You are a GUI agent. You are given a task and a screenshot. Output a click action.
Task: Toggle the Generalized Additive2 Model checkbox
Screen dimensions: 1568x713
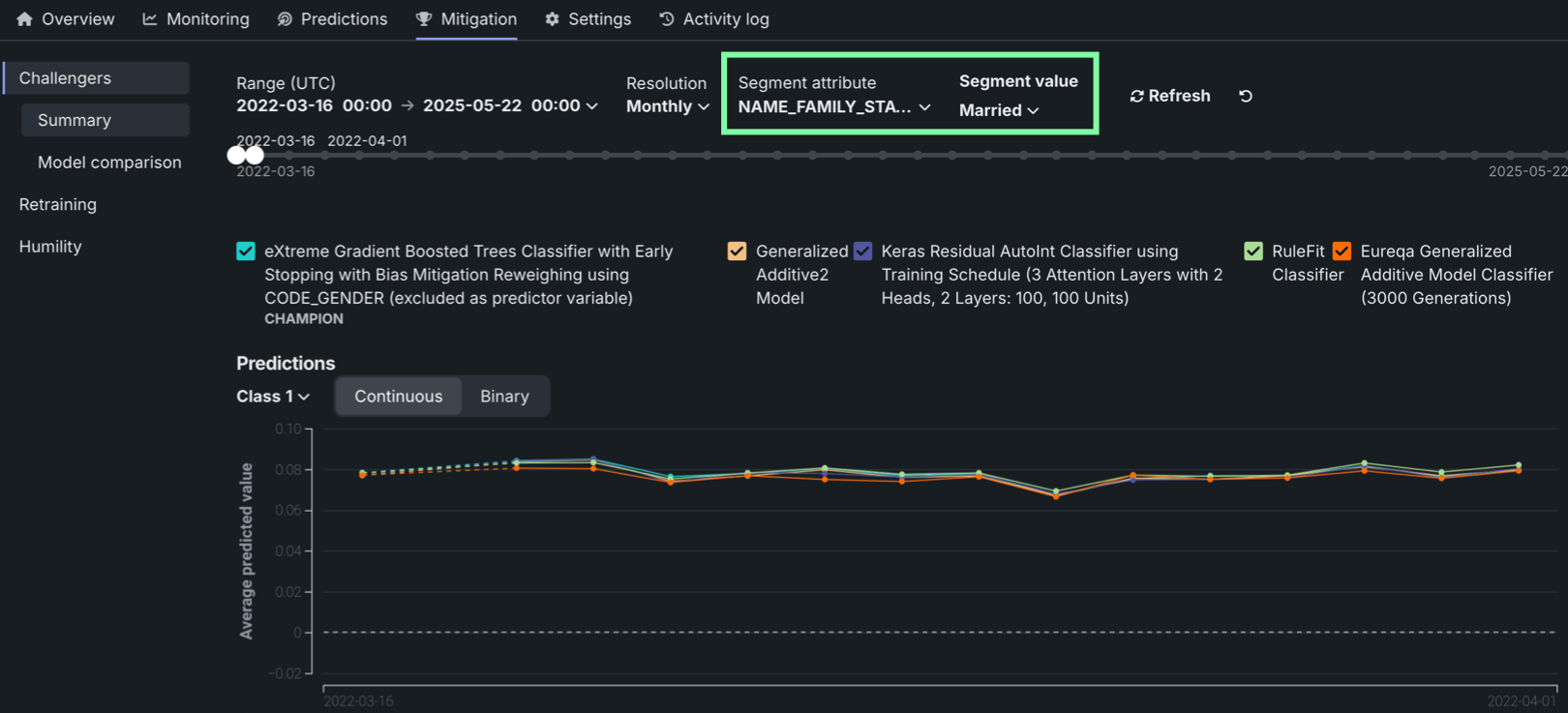[x=737, y=252]
